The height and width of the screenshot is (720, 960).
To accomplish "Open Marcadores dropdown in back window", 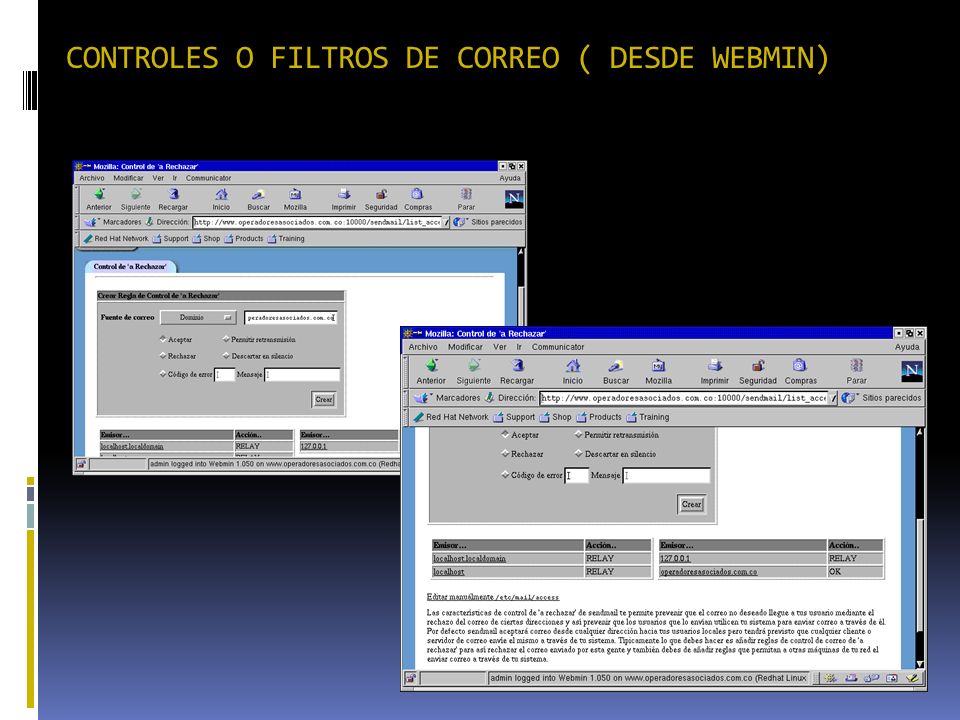I will [x=114, y=222].
